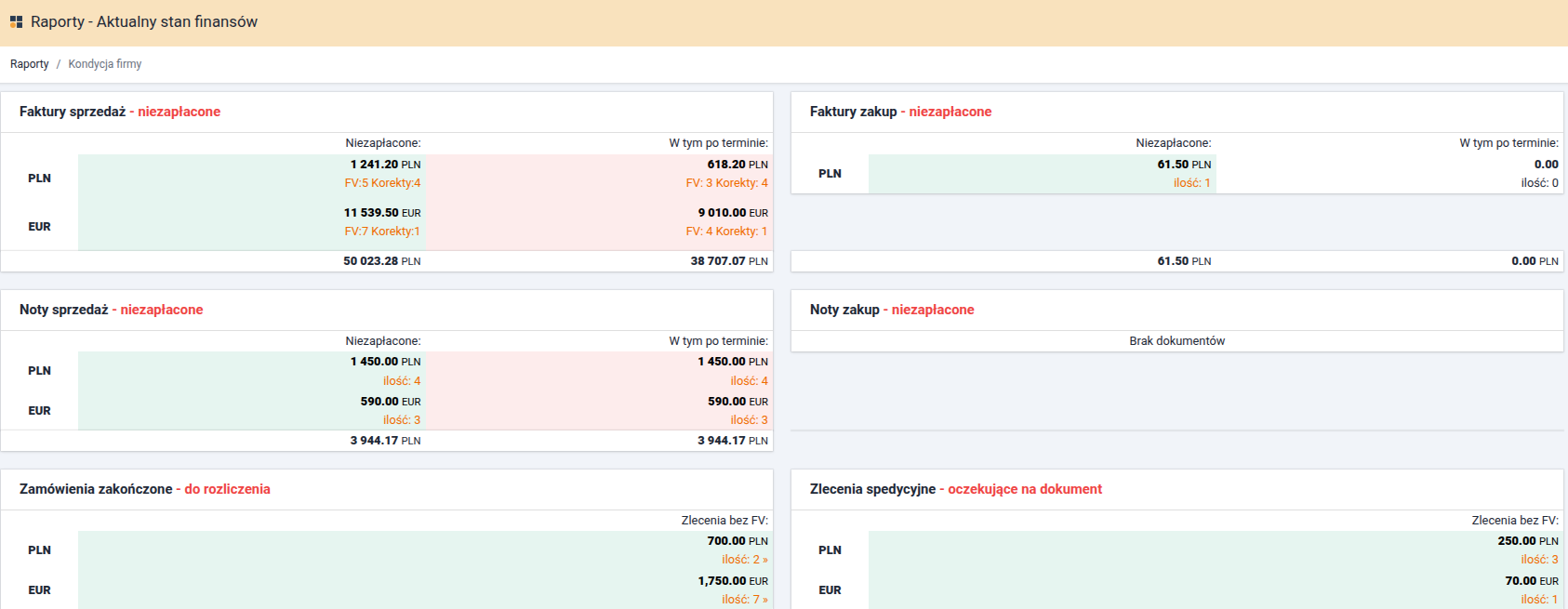Click the Zlecenia spedycyjne panel header
Image resolution: width=1568 pixels, height=609 pixels.
tap(955, 489)
